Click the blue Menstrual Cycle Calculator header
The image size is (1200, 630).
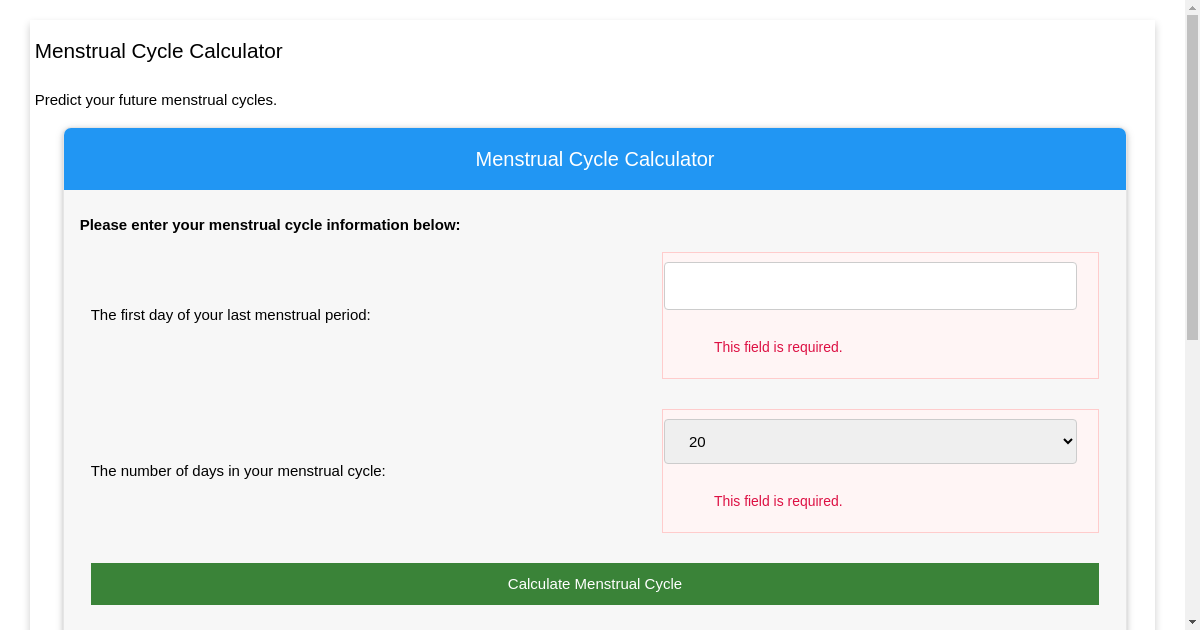click(x=594, y=158)
